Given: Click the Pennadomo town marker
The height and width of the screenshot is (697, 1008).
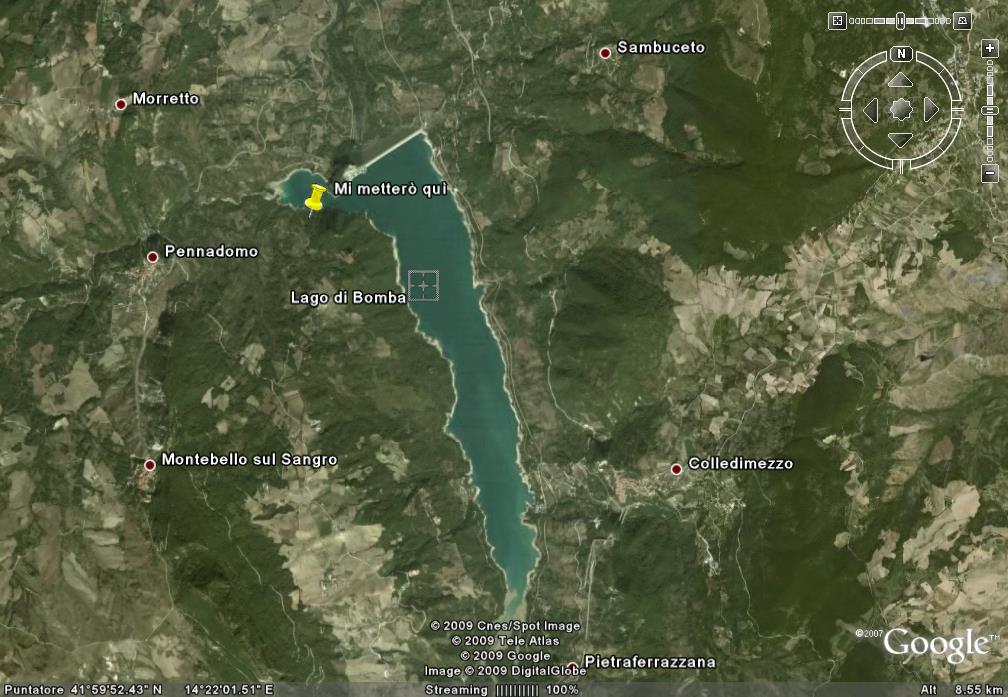Looking at the screenshot, I should click(x=153, y=257).
